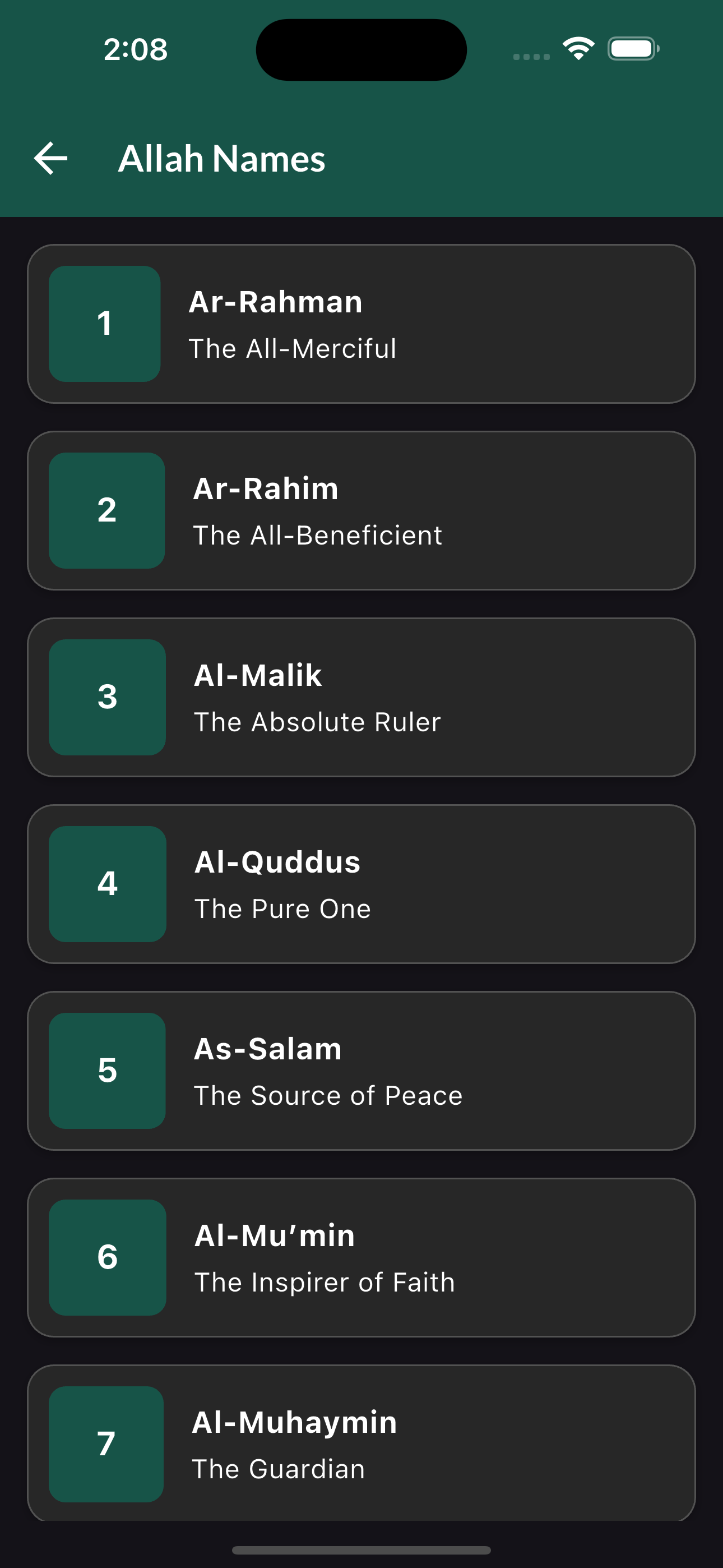Tap the battery status icon

[633, 49]
